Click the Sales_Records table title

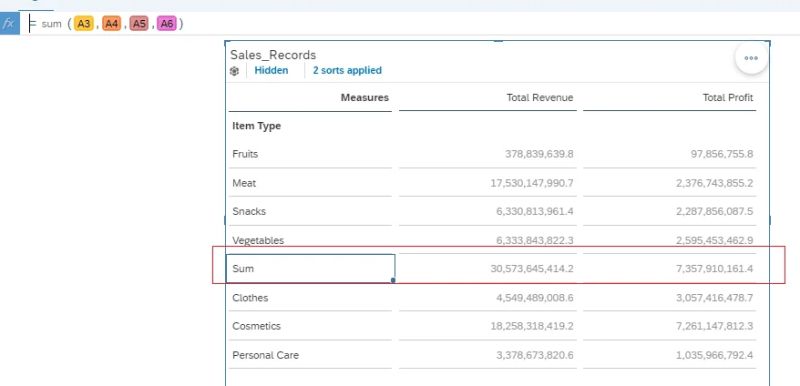point(273,55)
